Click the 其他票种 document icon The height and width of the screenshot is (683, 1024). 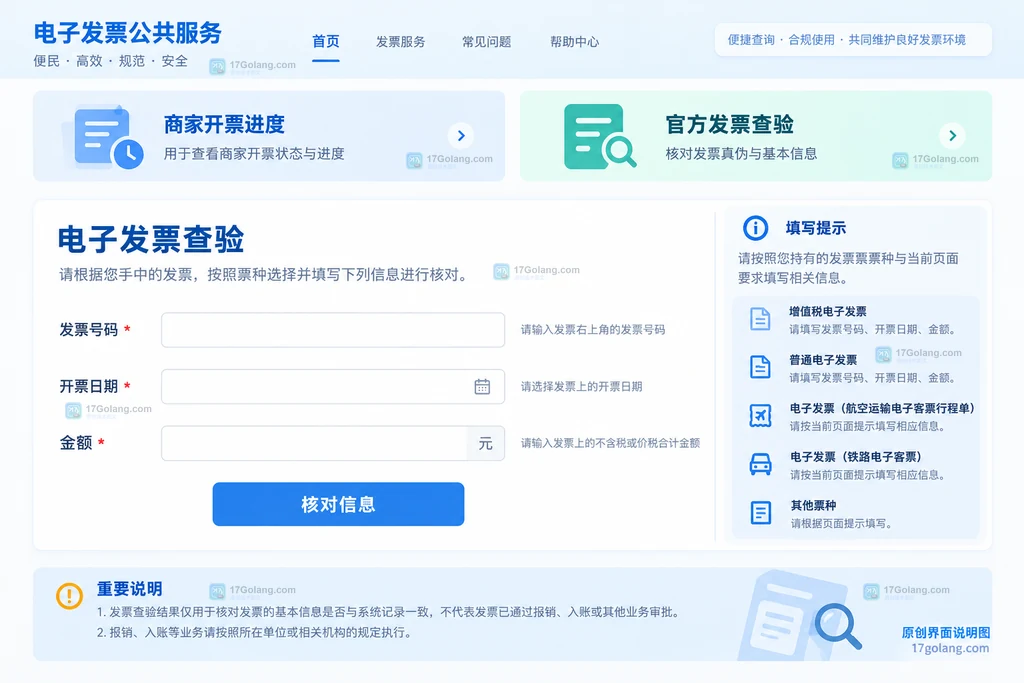[760, 513]
